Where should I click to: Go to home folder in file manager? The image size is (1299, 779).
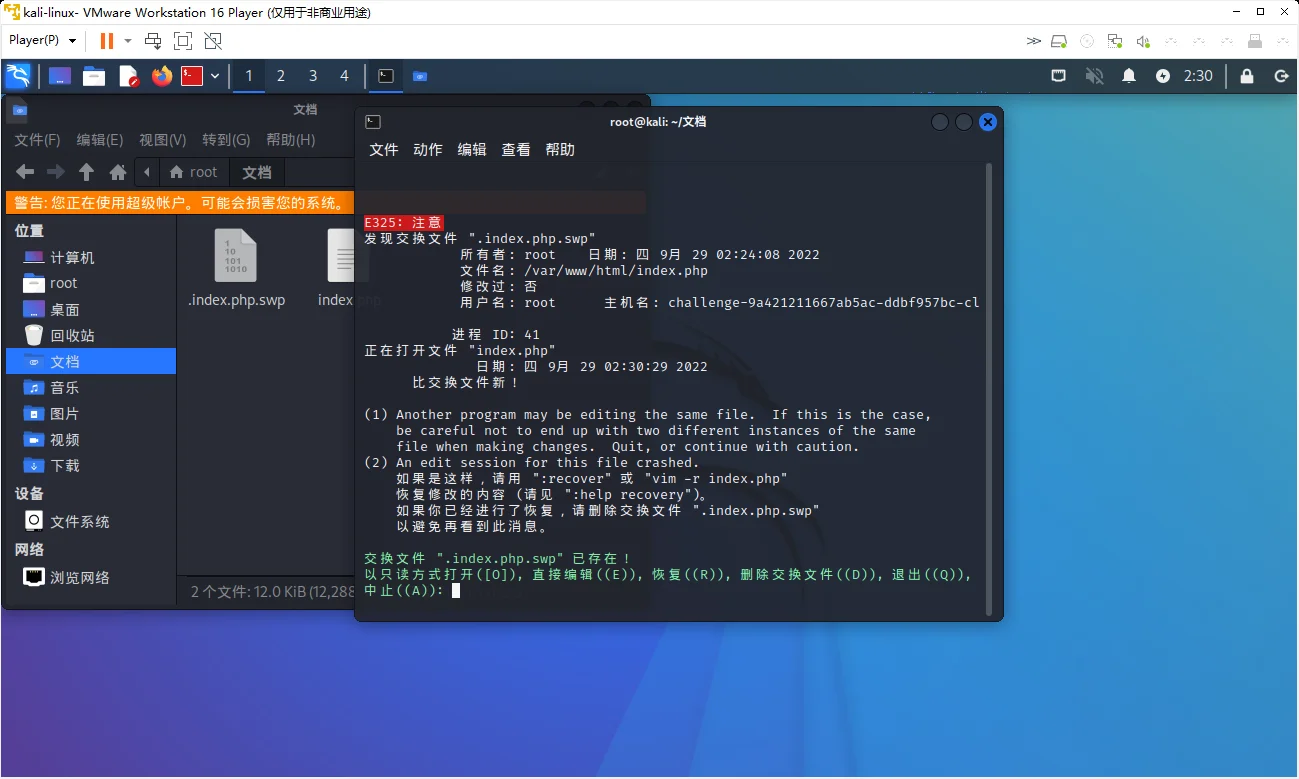tap(118, 172)
